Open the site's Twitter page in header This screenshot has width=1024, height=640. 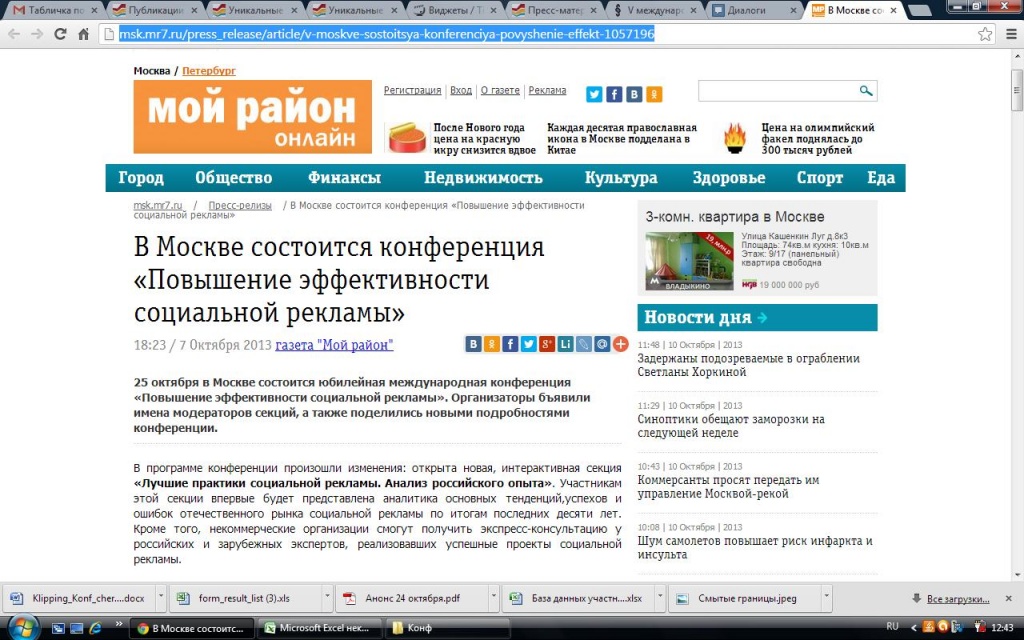pyautogui.click(x=594, y=94)
